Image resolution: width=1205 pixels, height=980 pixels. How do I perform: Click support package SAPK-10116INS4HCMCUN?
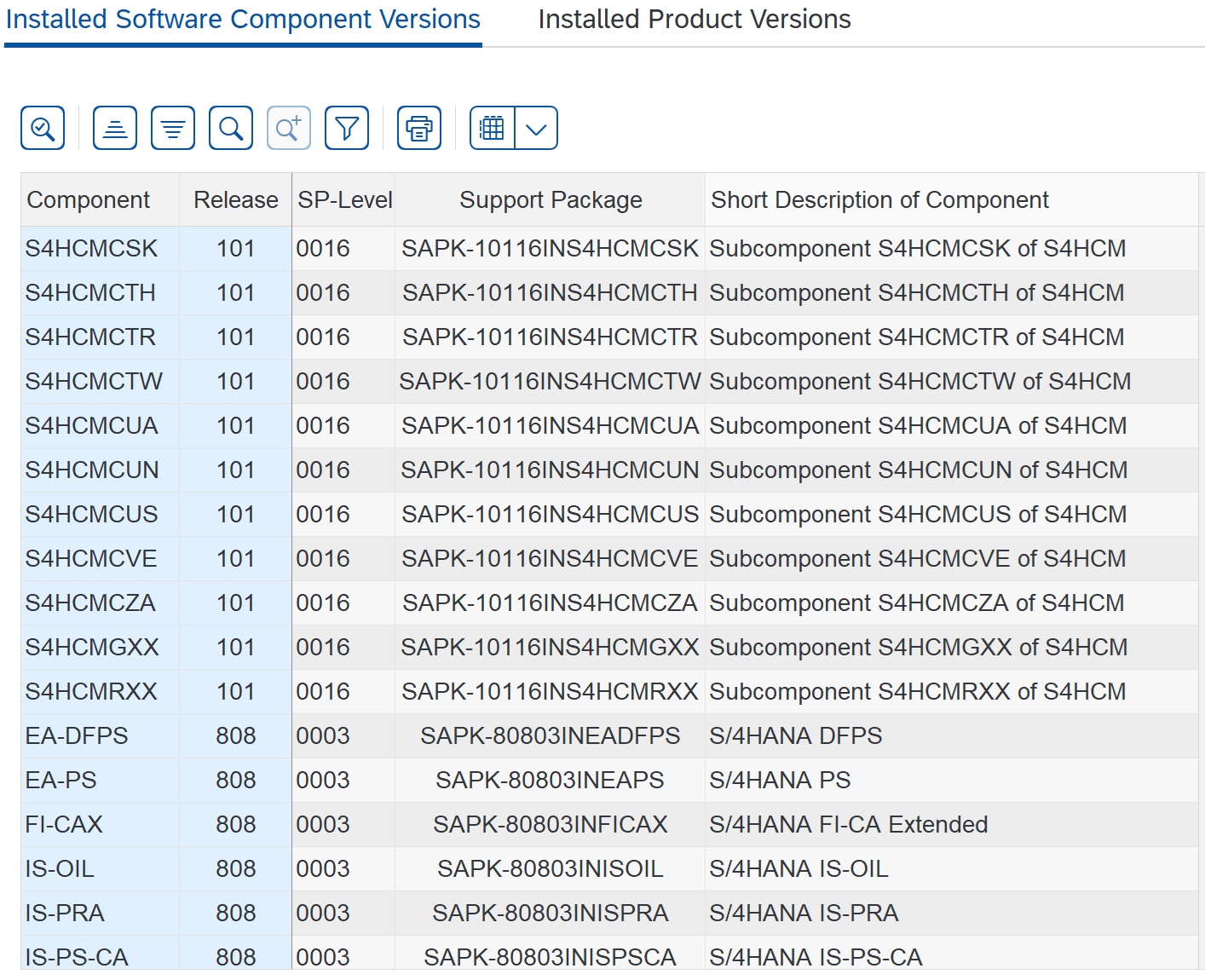click(551, 470)
